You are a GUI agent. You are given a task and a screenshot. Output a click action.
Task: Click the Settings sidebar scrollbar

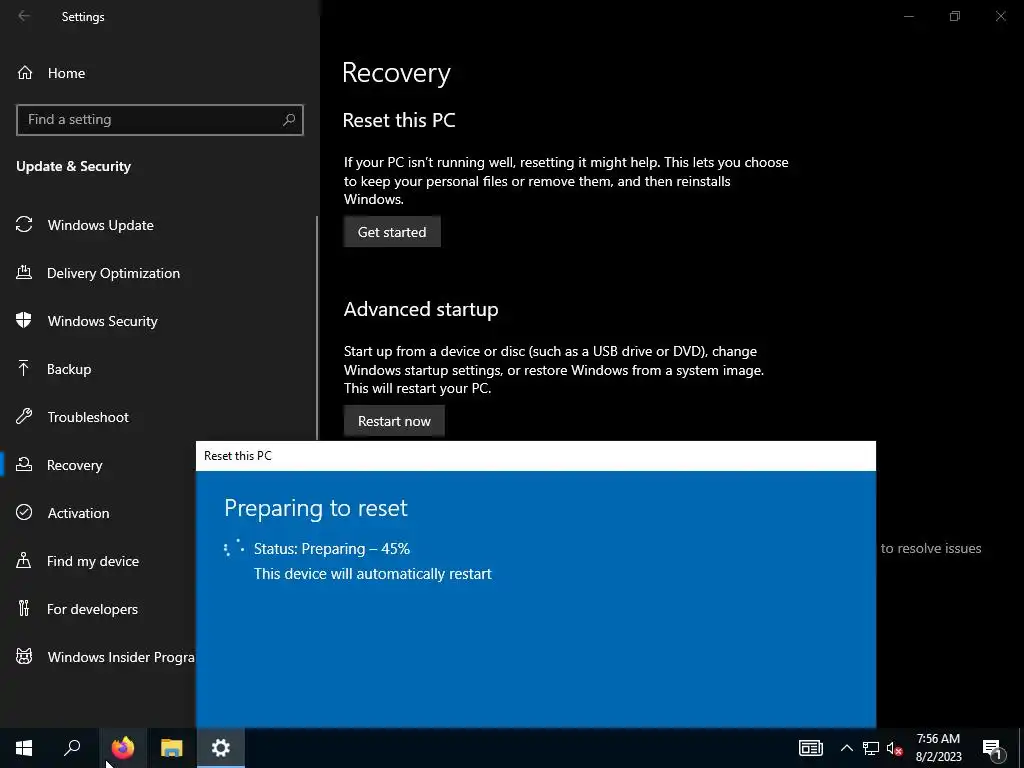[317, 327]
